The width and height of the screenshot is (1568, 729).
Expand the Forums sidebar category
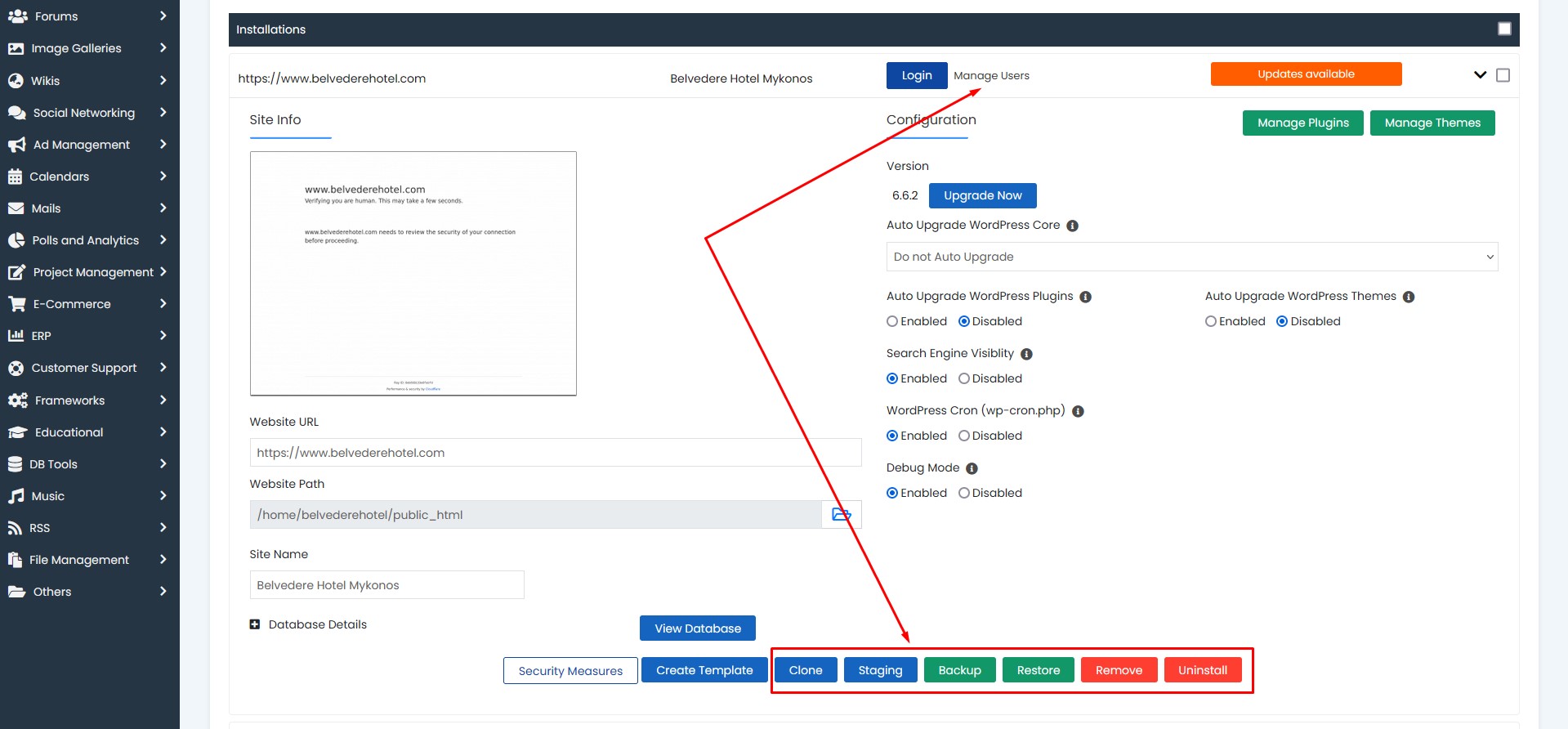click(x=88, y=16)
